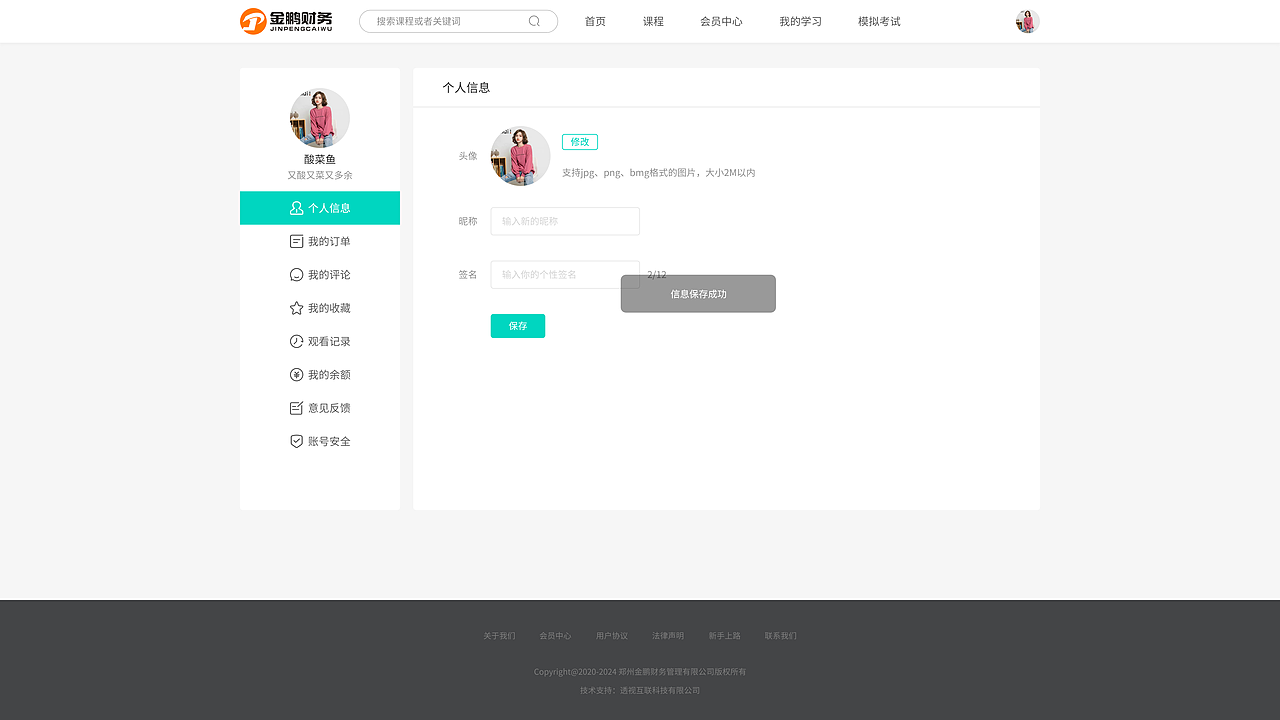The image size is (1280, 720).
Task: Click the Jinpeng Caiwu logo
Action: [286, 21]
